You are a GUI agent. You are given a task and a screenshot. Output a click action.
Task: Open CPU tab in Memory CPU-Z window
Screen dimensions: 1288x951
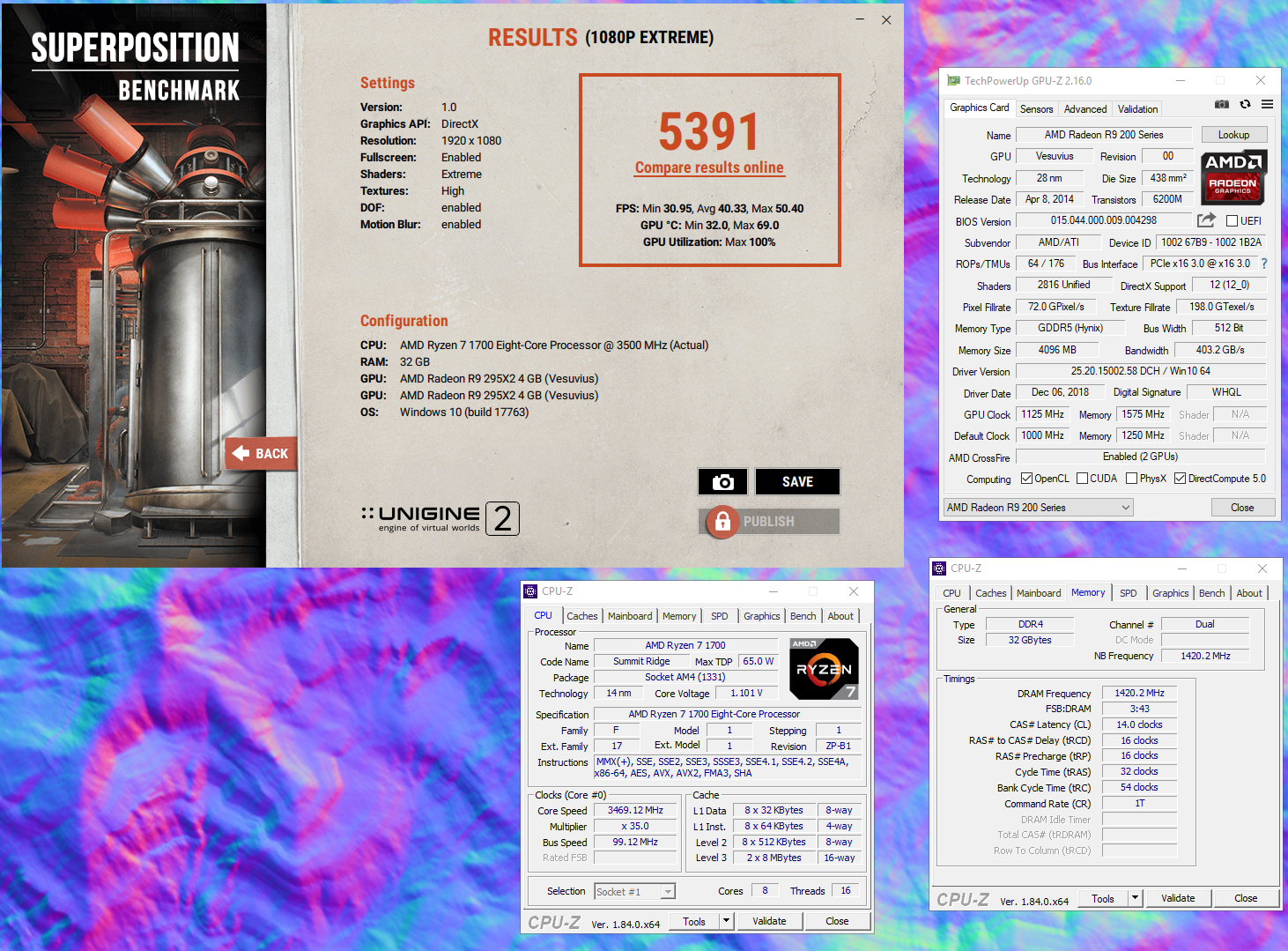952,593
